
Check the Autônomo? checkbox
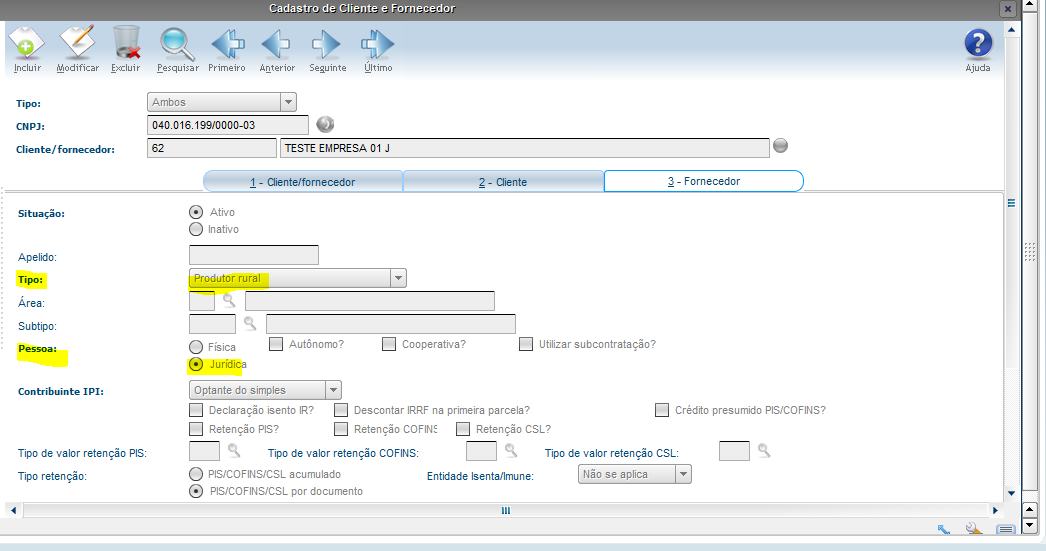pos(276,344)
